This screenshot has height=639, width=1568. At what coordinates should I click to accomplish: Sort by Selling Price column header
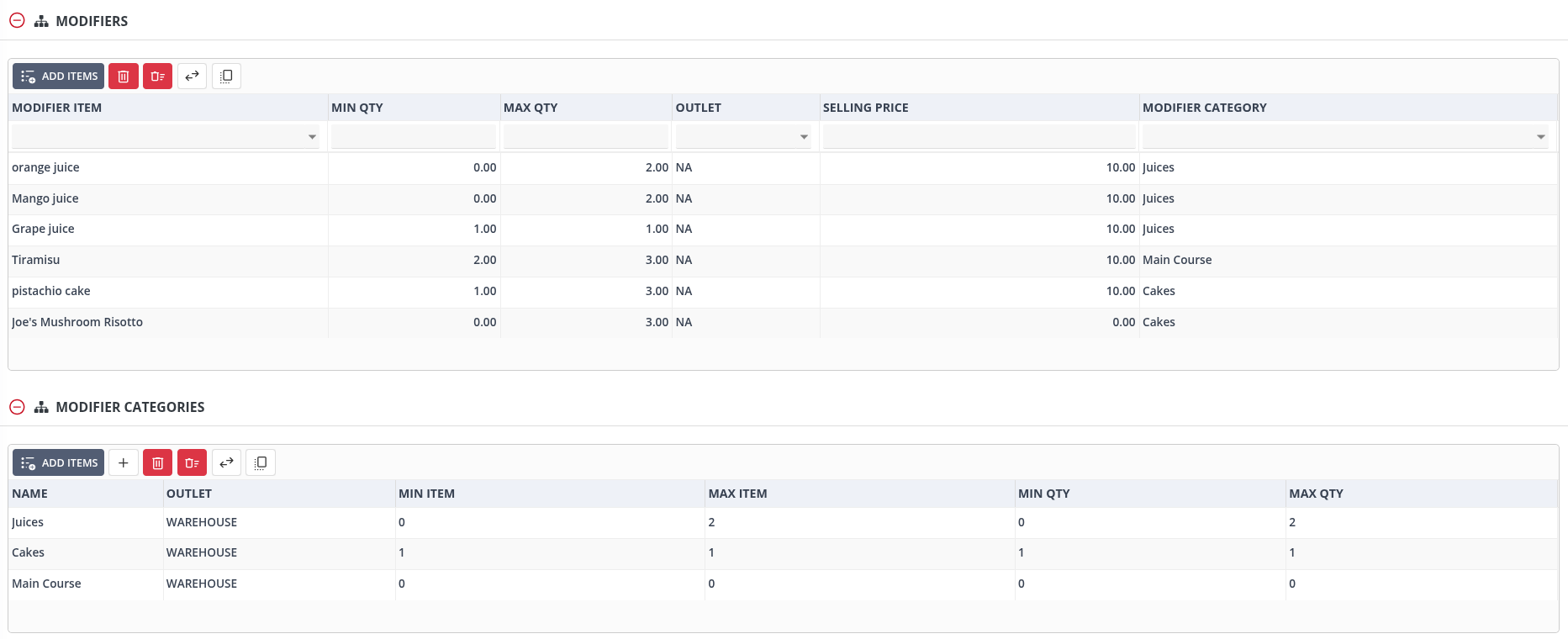(x=865, y=108)
